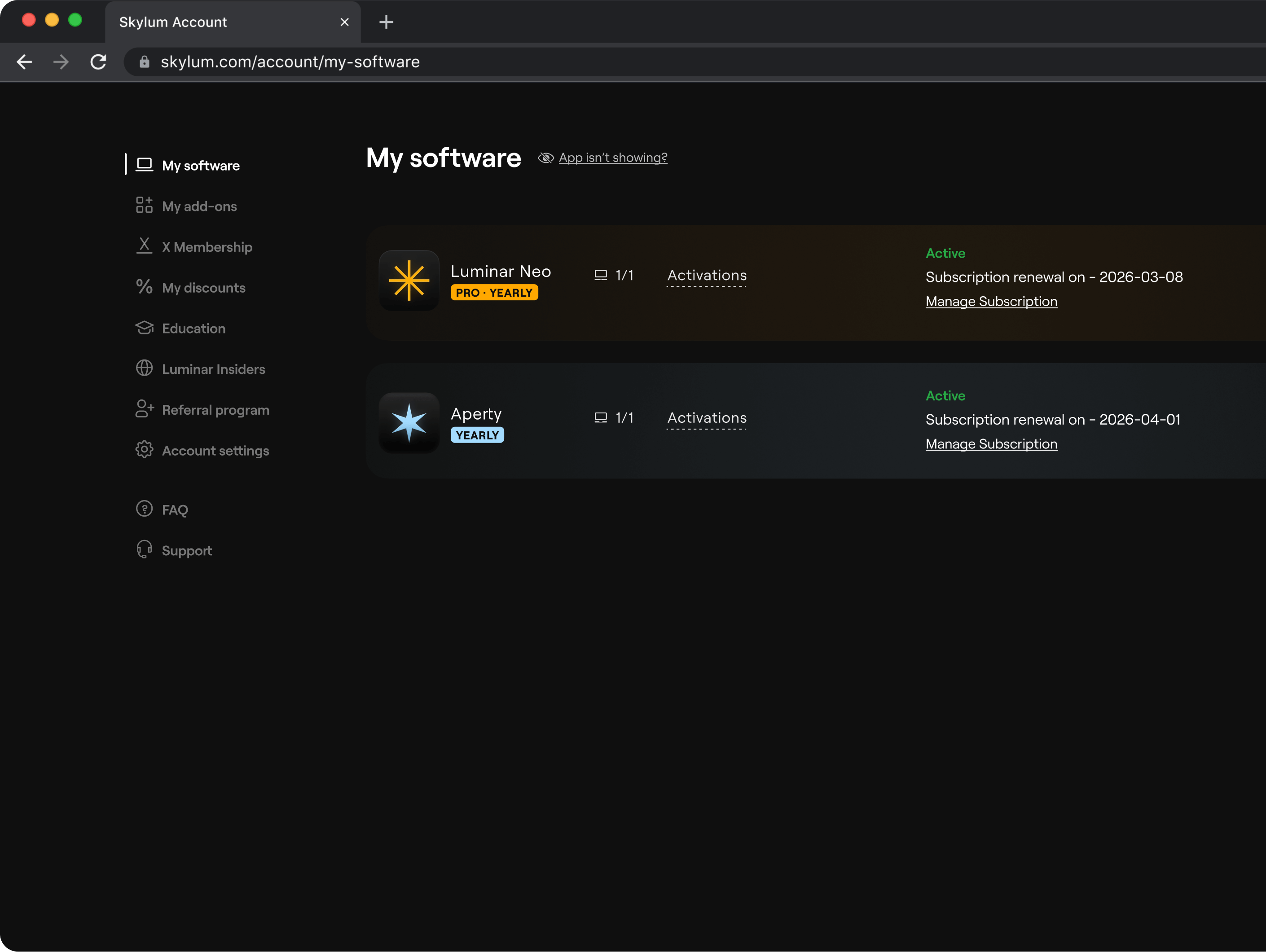Open Account settings
The image size is (1266, 952).
tap(215, 451)
